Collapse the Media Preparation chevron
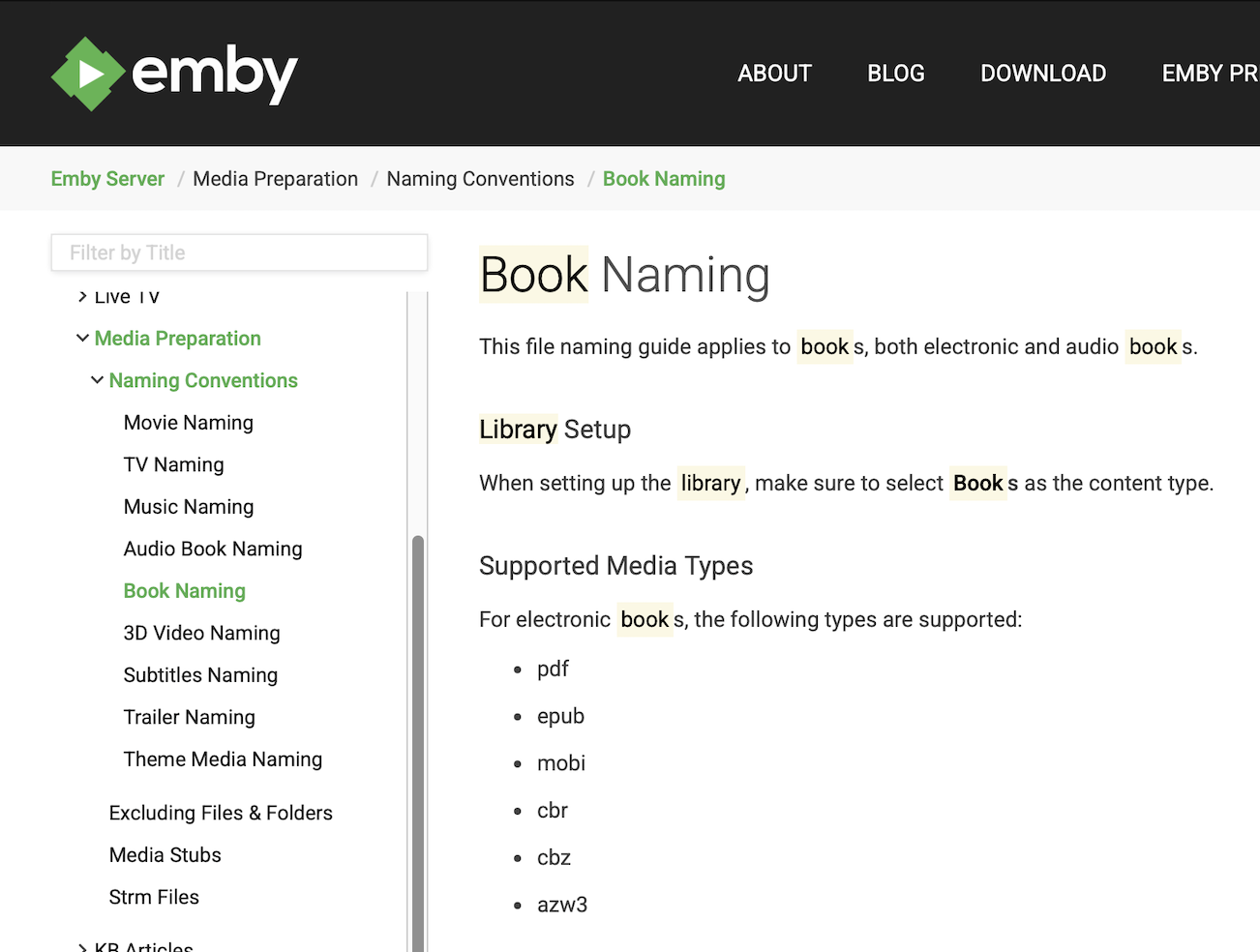This screenshot has width=1260, height=952. pos(82,338)
